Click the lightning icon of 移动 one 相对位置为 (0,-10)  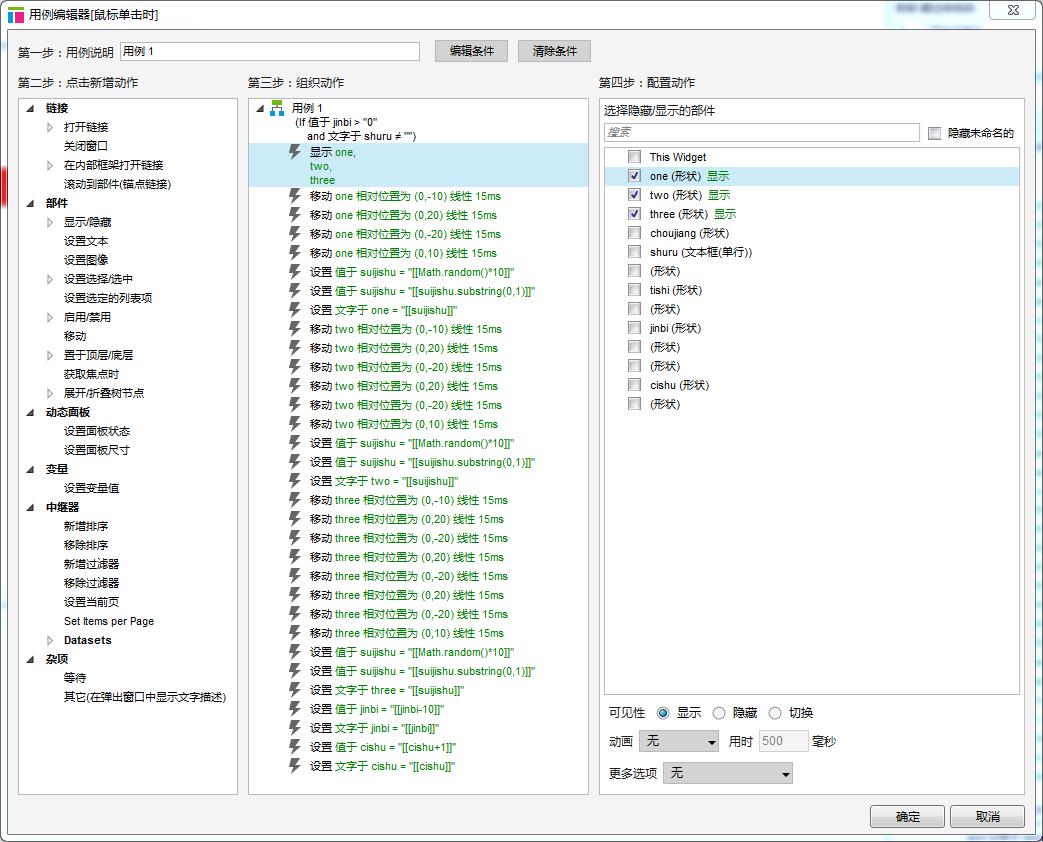point(295,196)
